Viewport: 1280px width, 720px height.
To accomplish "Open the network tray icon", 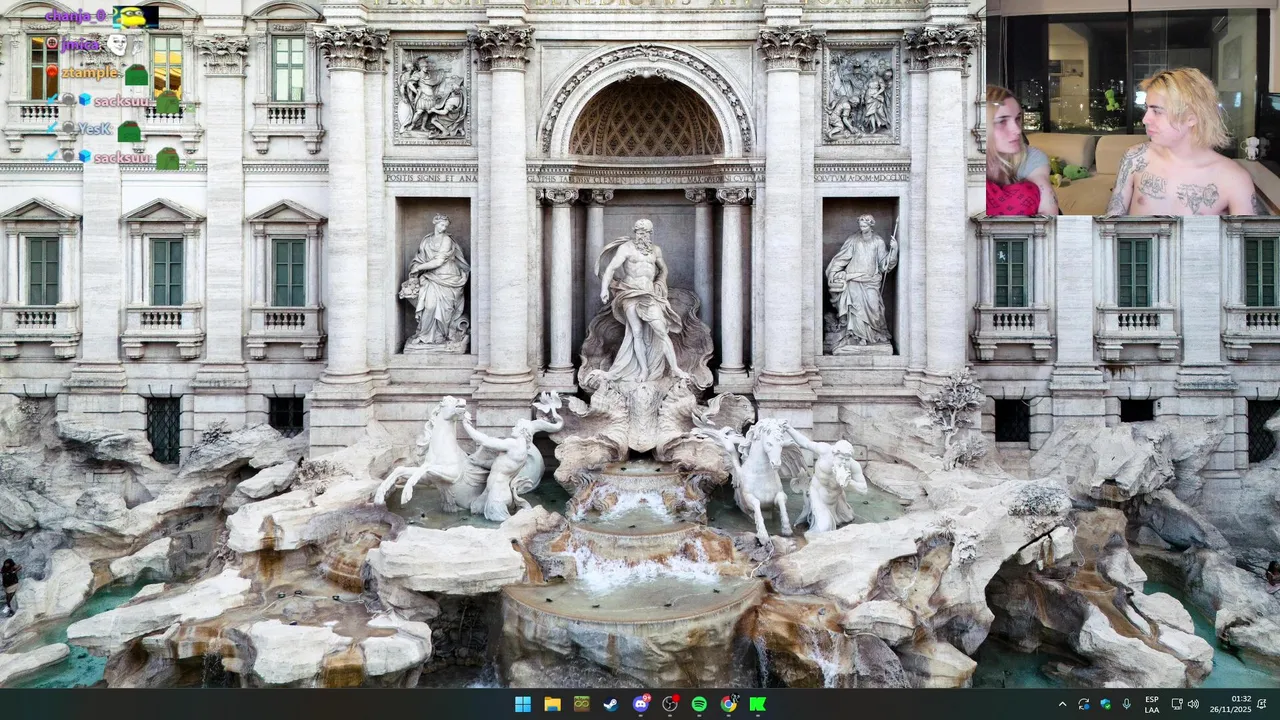I will tap(1177, 704).
